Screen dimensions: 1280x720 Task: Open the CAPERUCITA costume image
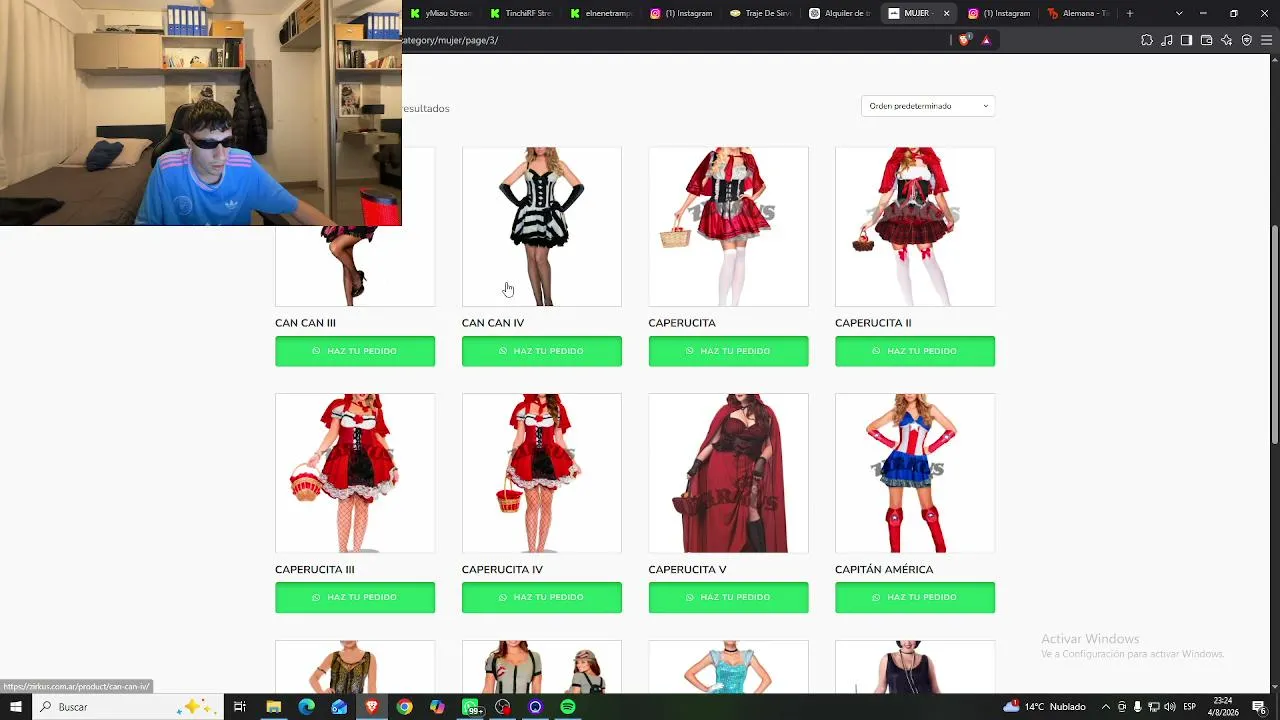pyautogui.click(x=728, y=227)
